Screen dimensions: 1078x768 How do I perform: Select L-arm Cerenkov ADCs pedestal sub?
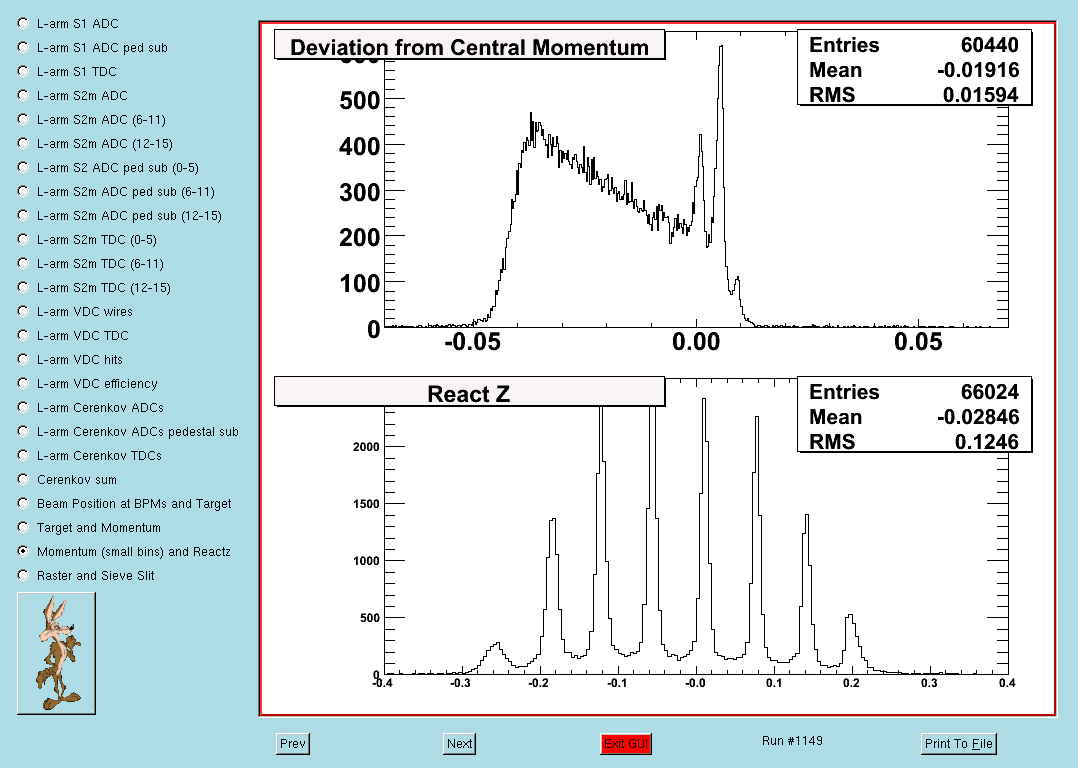pos(23,431)
